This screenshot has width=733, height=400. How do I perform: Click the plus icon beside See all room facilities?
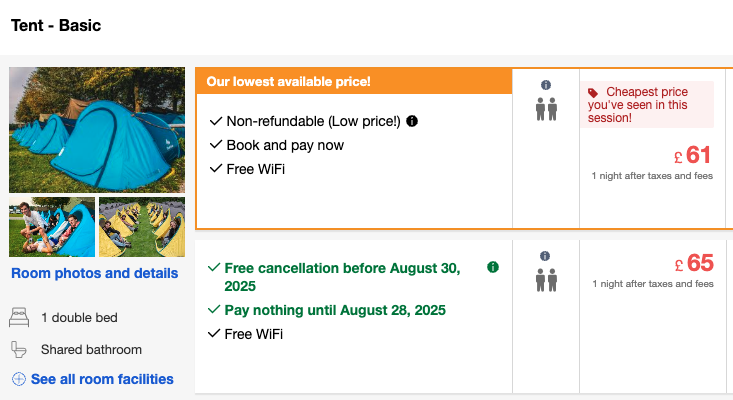[19, 379]
